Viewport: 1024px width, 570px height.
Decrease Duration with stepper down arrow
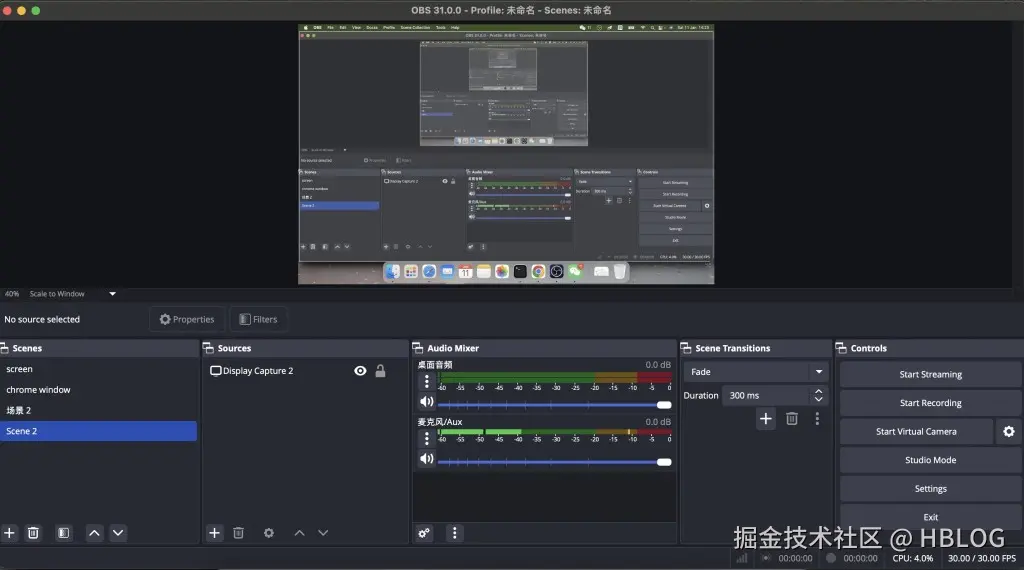818,399
